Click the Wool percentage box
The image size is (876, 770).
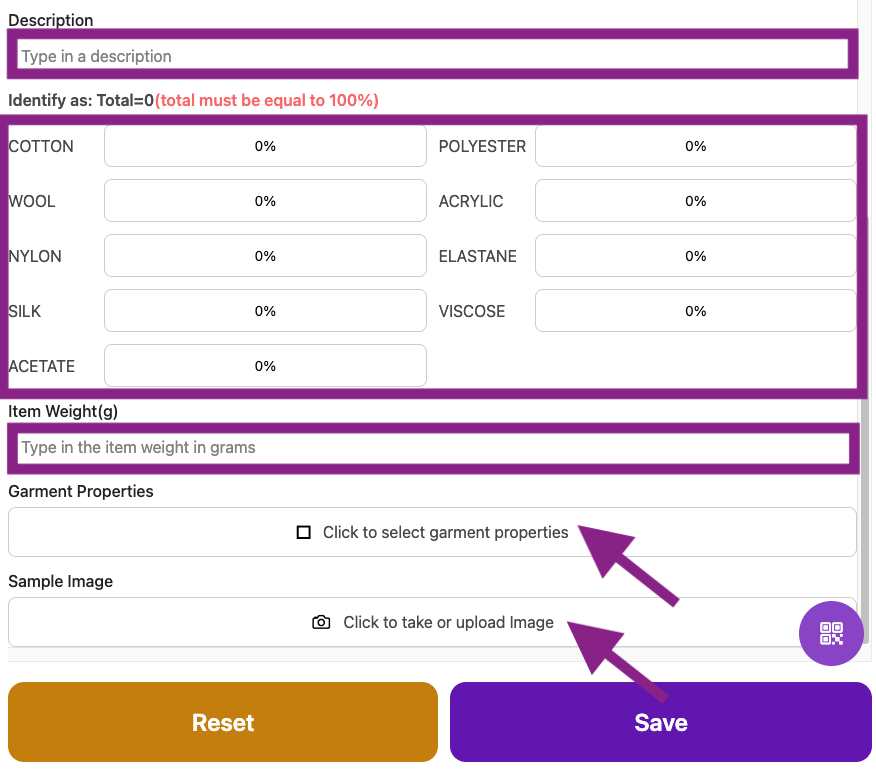pyautogui.click(x=265, y=201)
